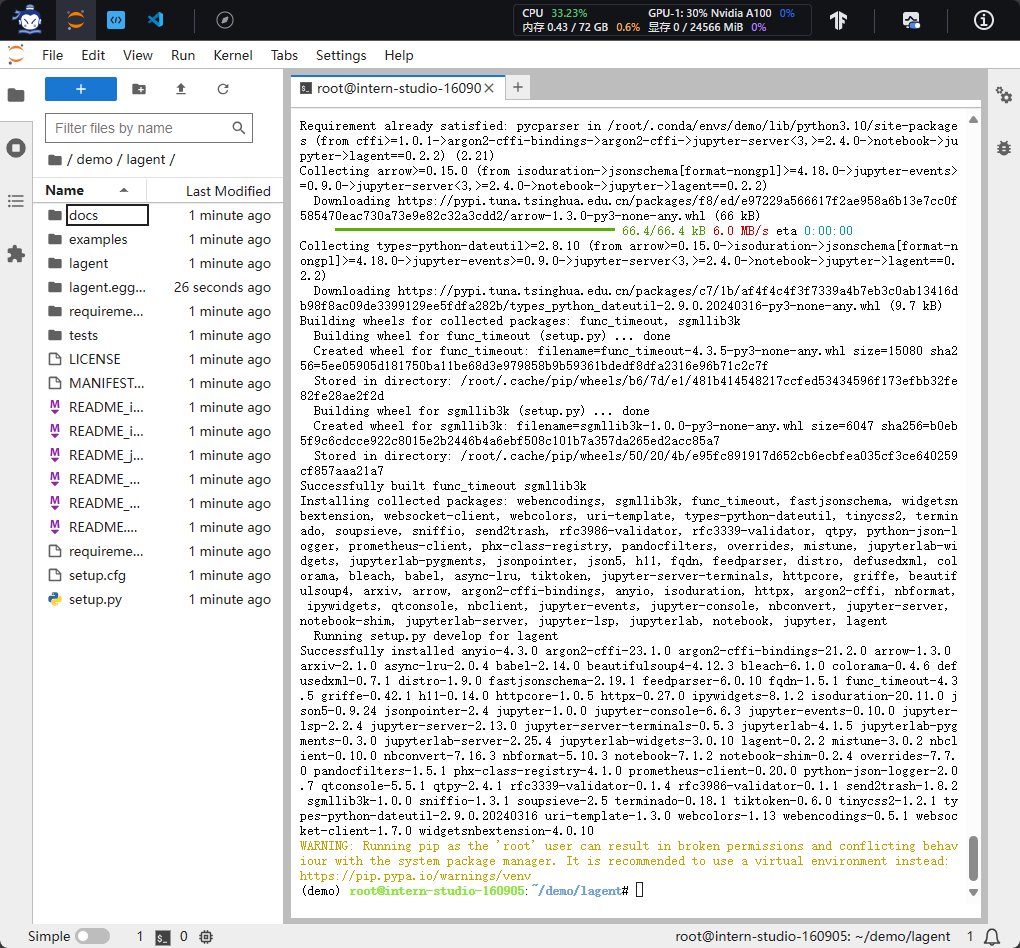This screenshot has width=1020, height=948.
Task: Refresh the file browser list
Action: click(x=223, y=89)
